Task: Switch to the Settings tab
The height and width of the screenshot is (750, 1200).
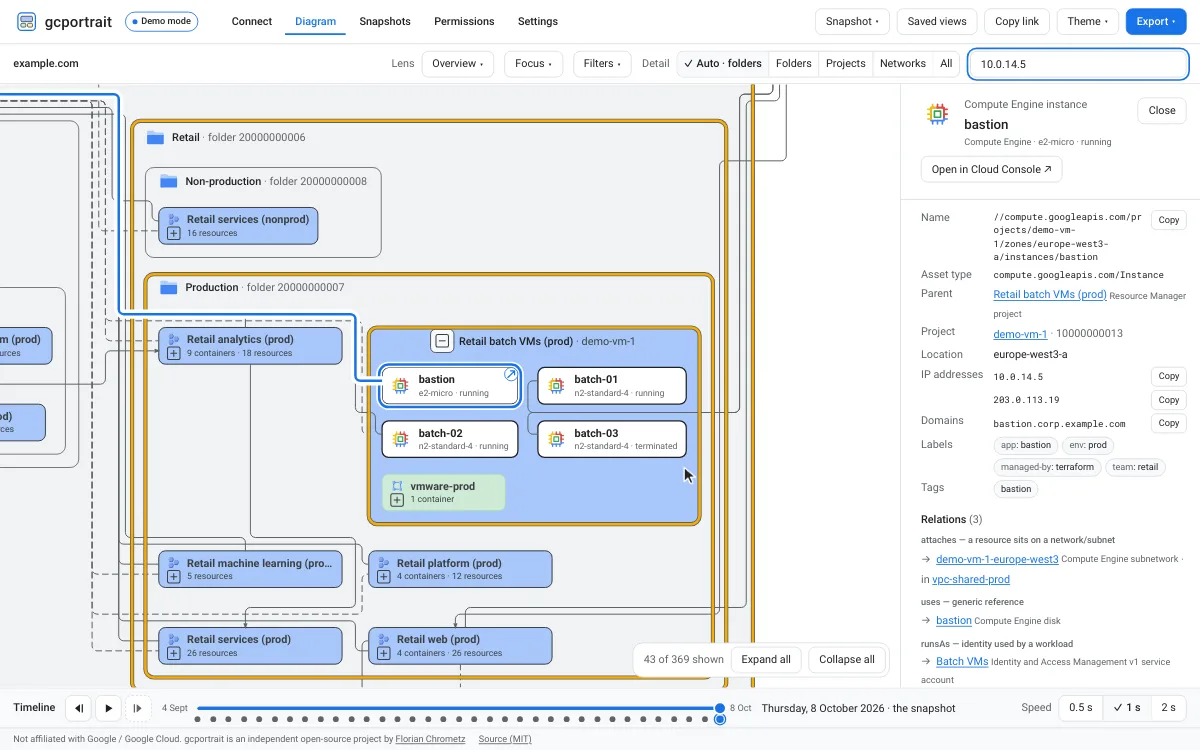Action: click(538, 21)
